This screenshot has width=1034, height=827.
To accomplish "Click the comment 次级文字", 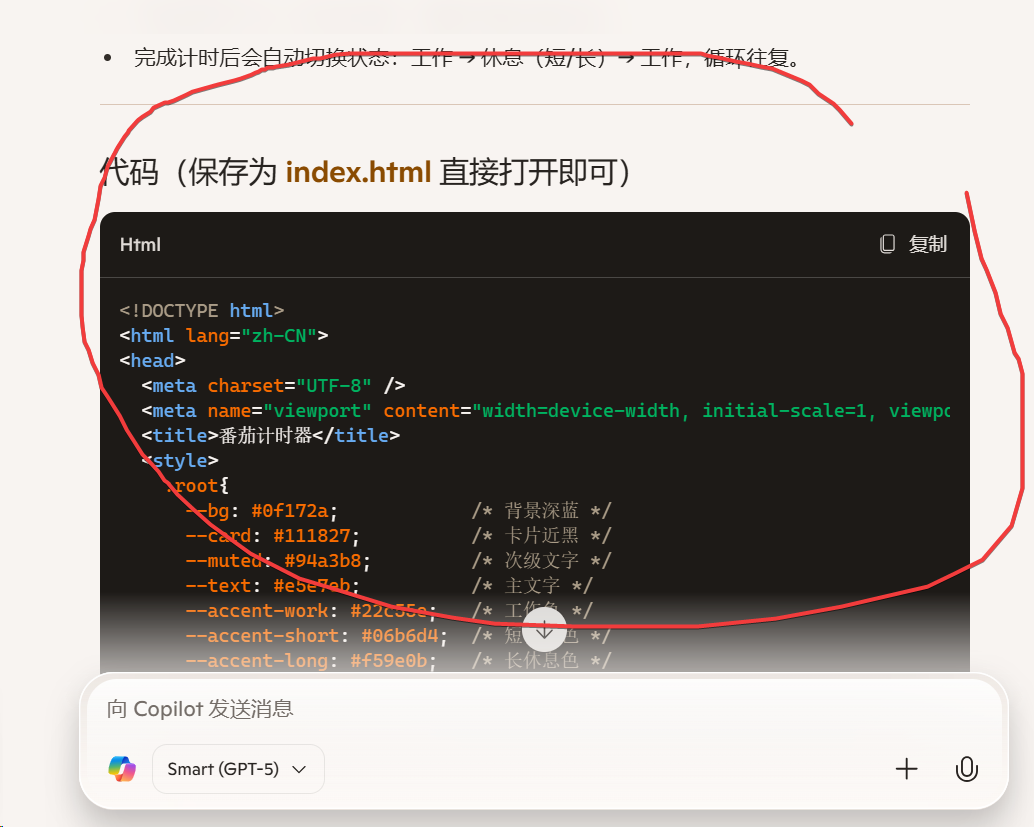I will click(541, 561).
